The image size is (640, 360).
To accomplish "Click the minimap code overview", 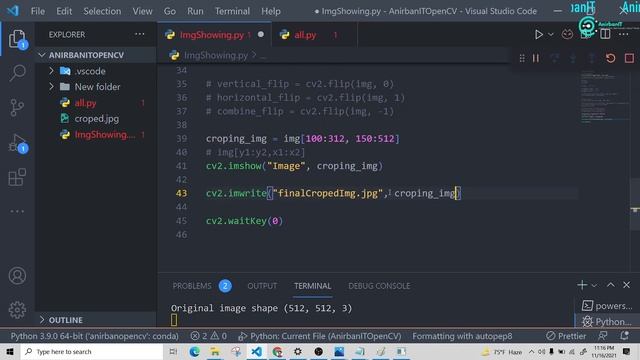I will pos(603,98).
